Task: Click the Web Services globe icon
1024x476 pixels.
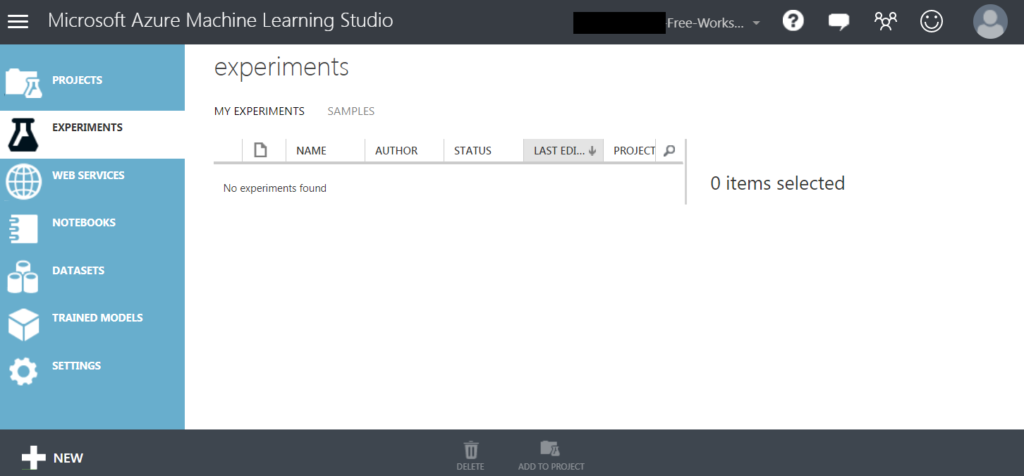Action: point(24,182)
